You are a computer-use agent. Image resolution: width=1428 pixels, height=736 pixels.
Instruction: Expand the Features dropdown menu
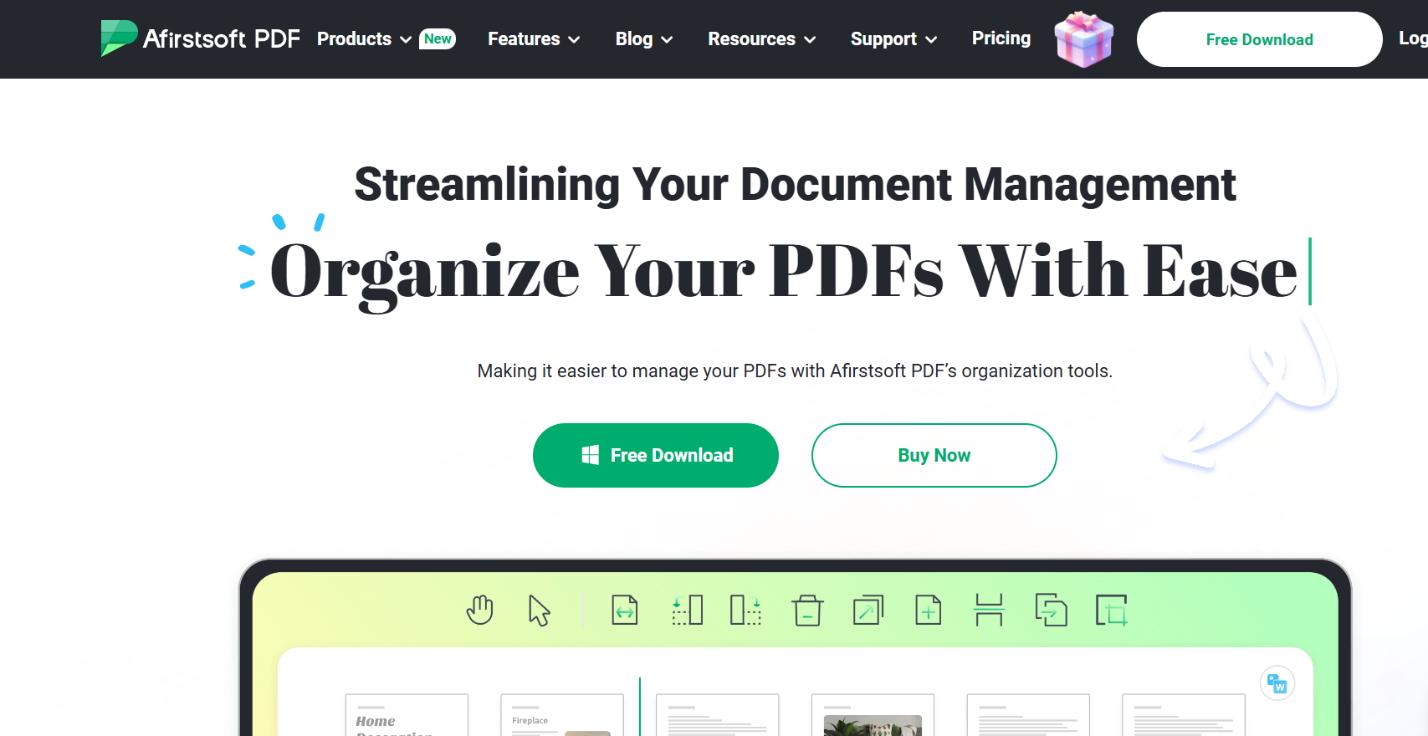[534, 39]
